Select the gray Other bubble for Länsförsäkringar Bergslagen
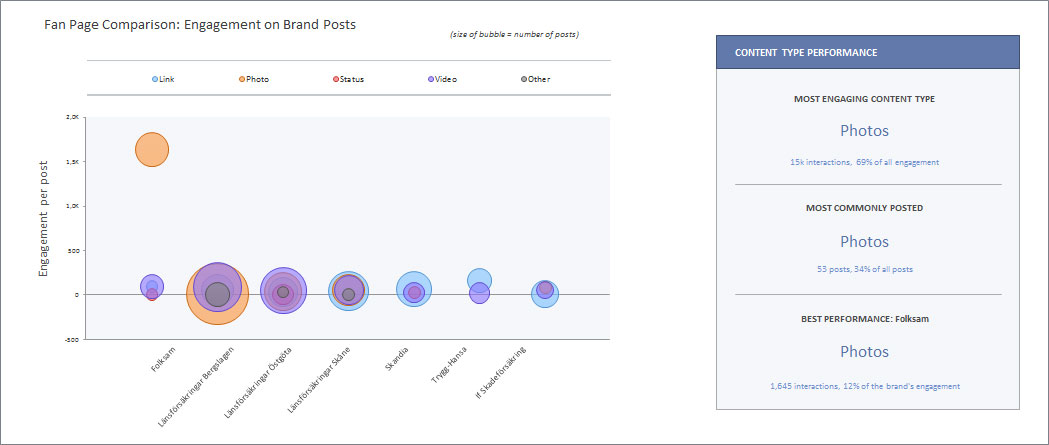The width and height of the screenshot is (1049, 445). [217, 296]
